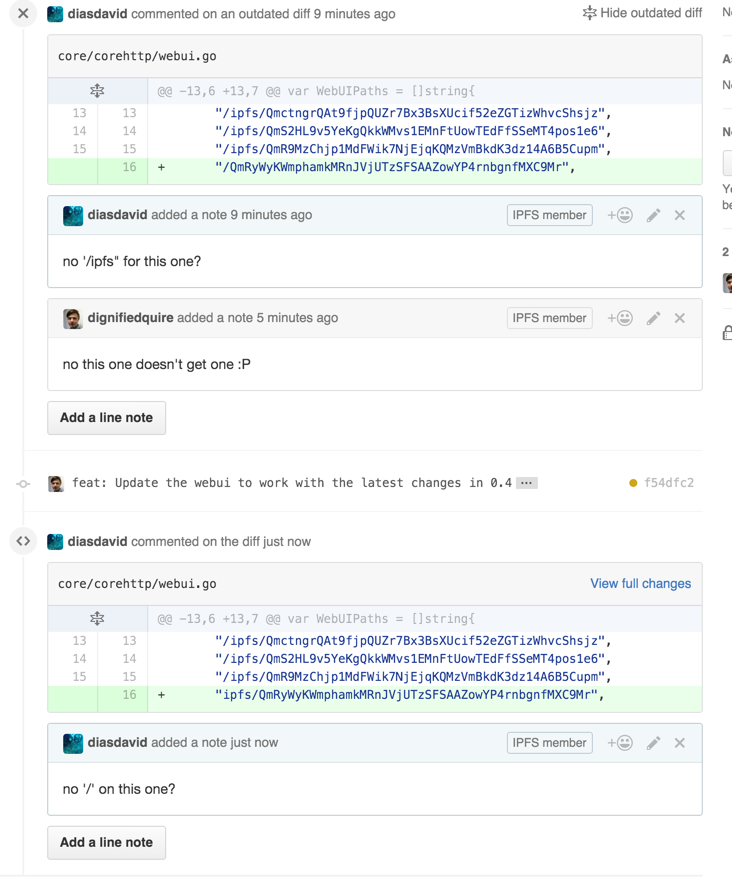
Task: Delete dignifiedquire's note
Action: 679,318
